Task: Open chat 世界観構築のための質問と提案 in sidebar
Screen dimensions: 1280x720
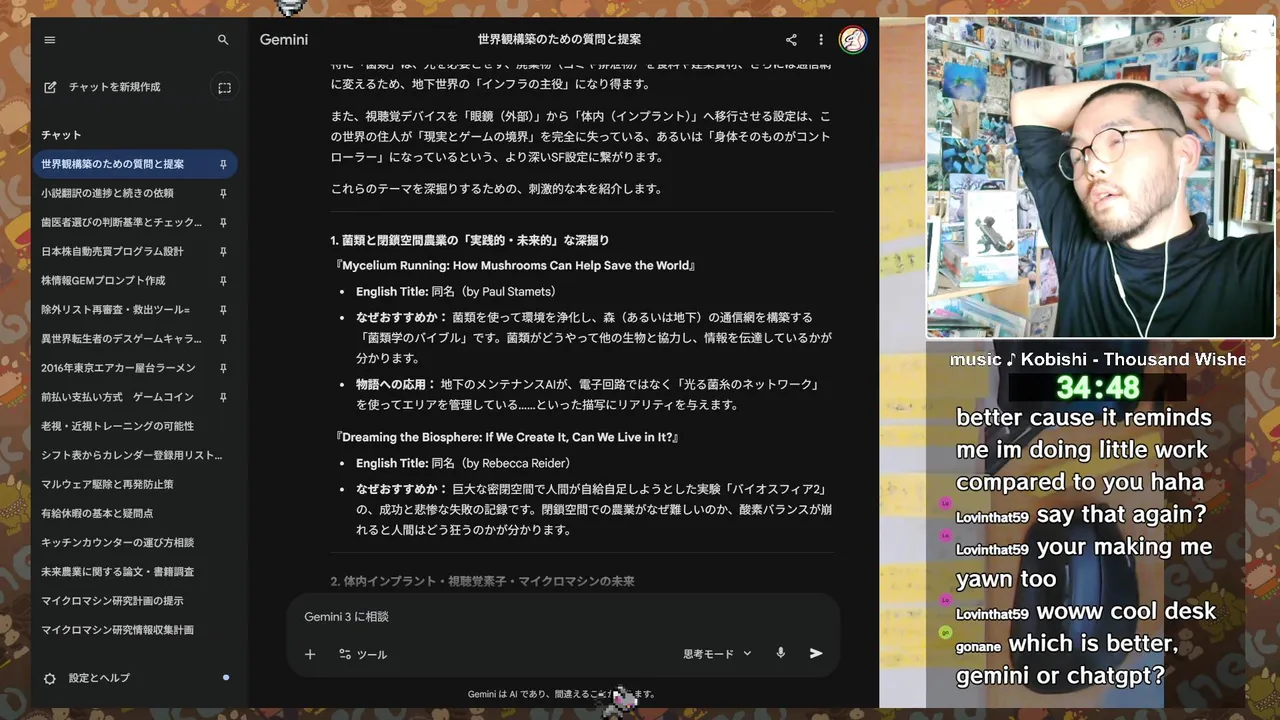Action: [x=136, y=164]
